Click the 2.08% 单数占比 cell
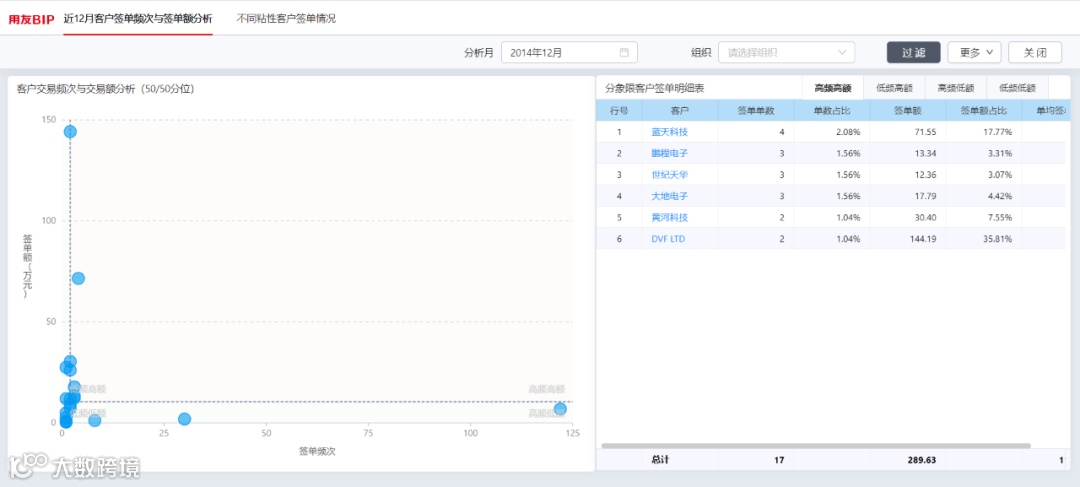 [831, 132]
